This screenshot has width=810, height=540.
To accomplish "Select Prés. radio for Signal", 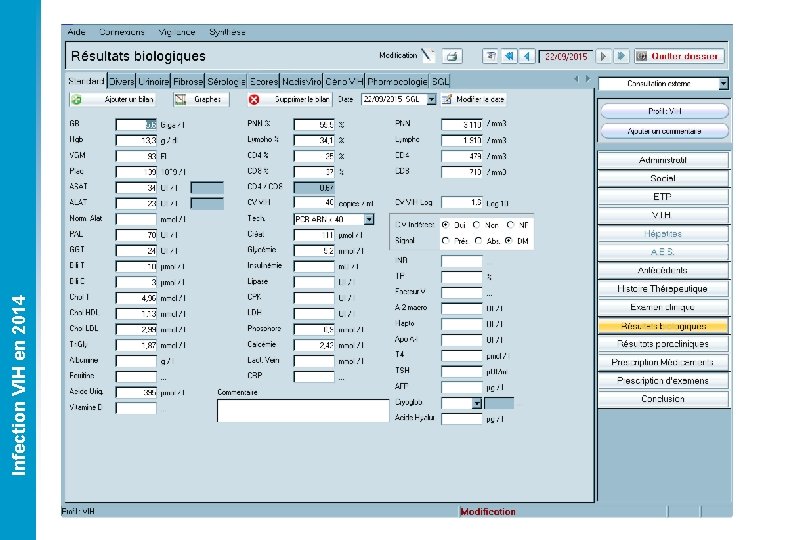I will coord(445,240).
